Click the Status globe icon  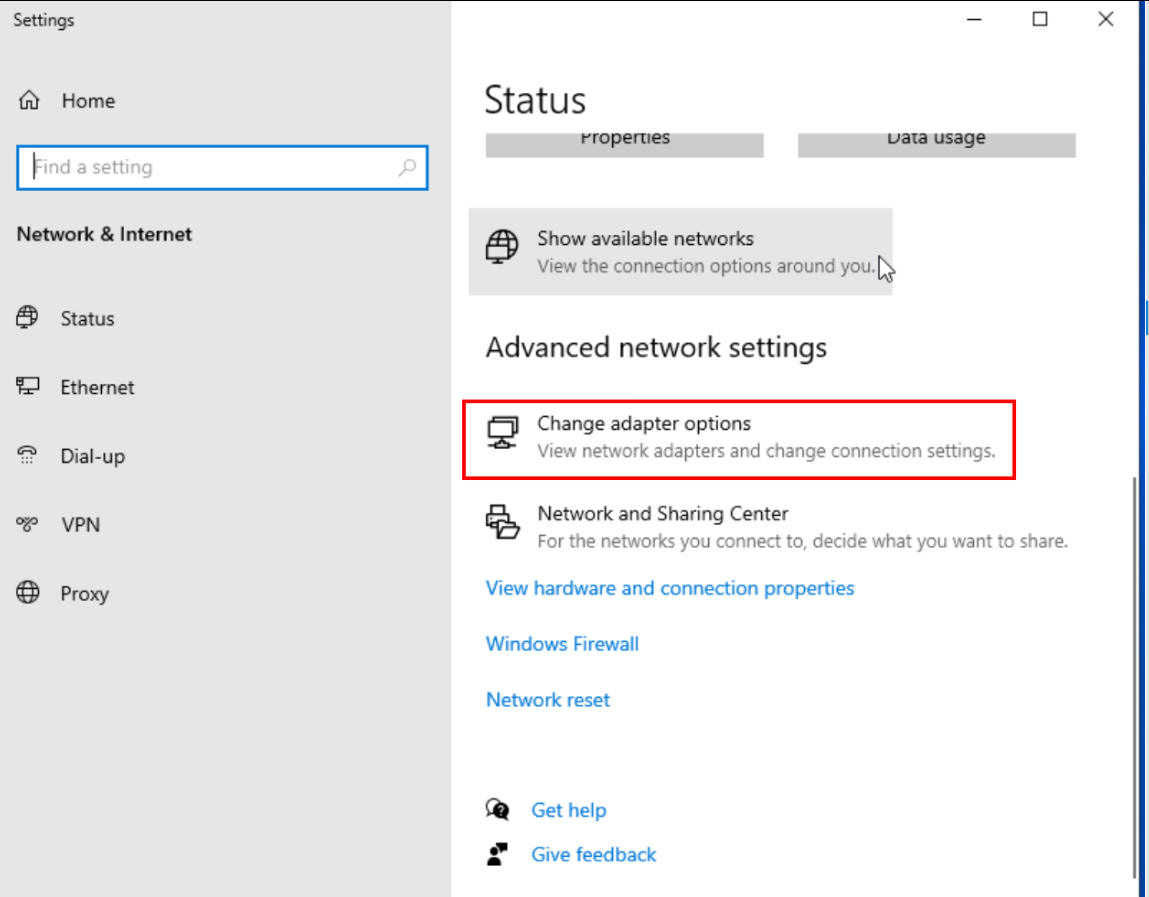(28, 318)
